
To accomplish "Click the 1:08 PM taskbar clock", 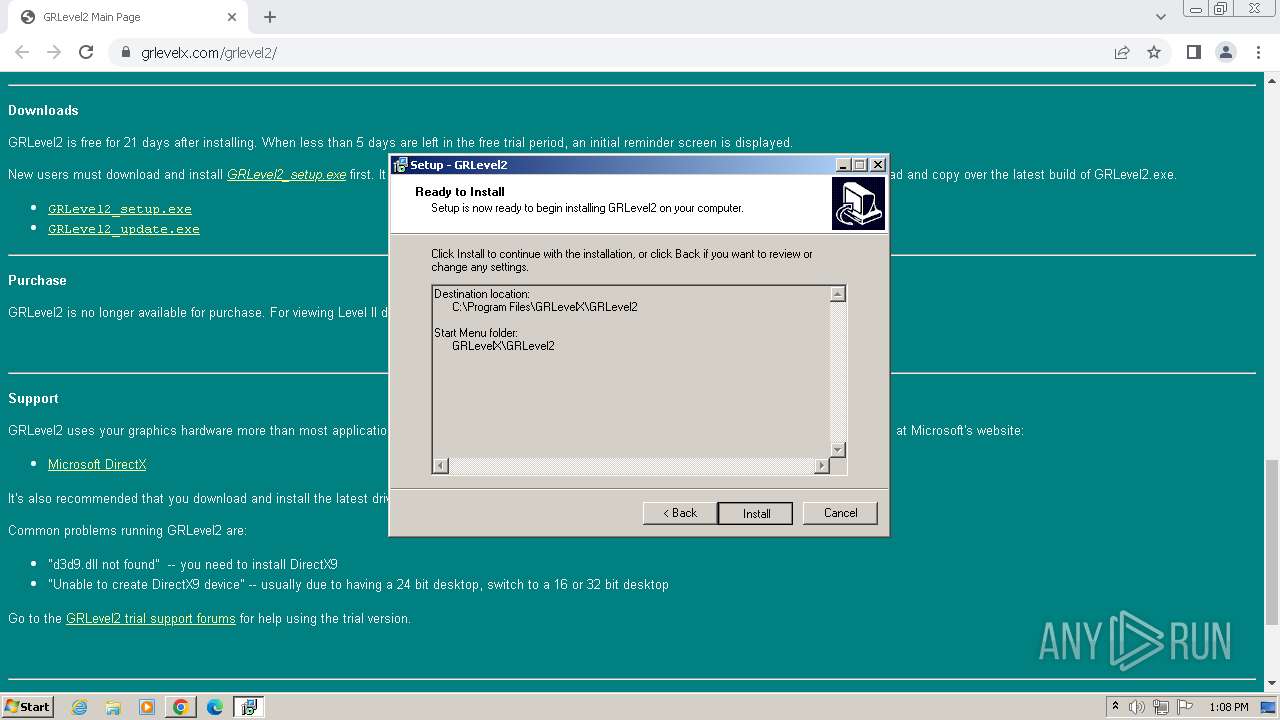I will click(x=1228, y=707).
